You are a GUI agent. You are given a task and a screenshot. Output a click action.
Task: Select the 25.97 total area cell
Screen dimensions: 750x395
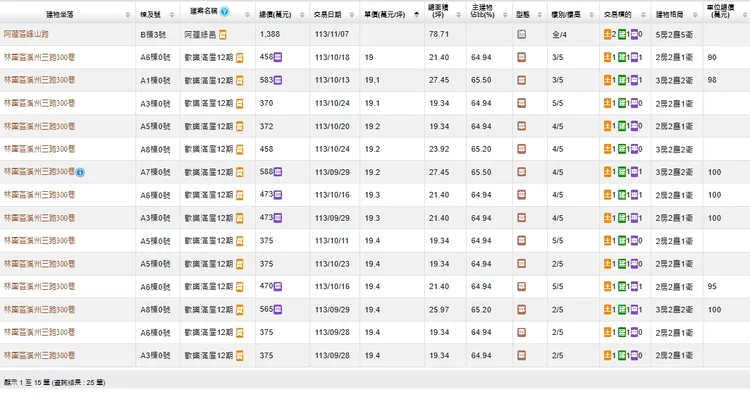(439, 310)
